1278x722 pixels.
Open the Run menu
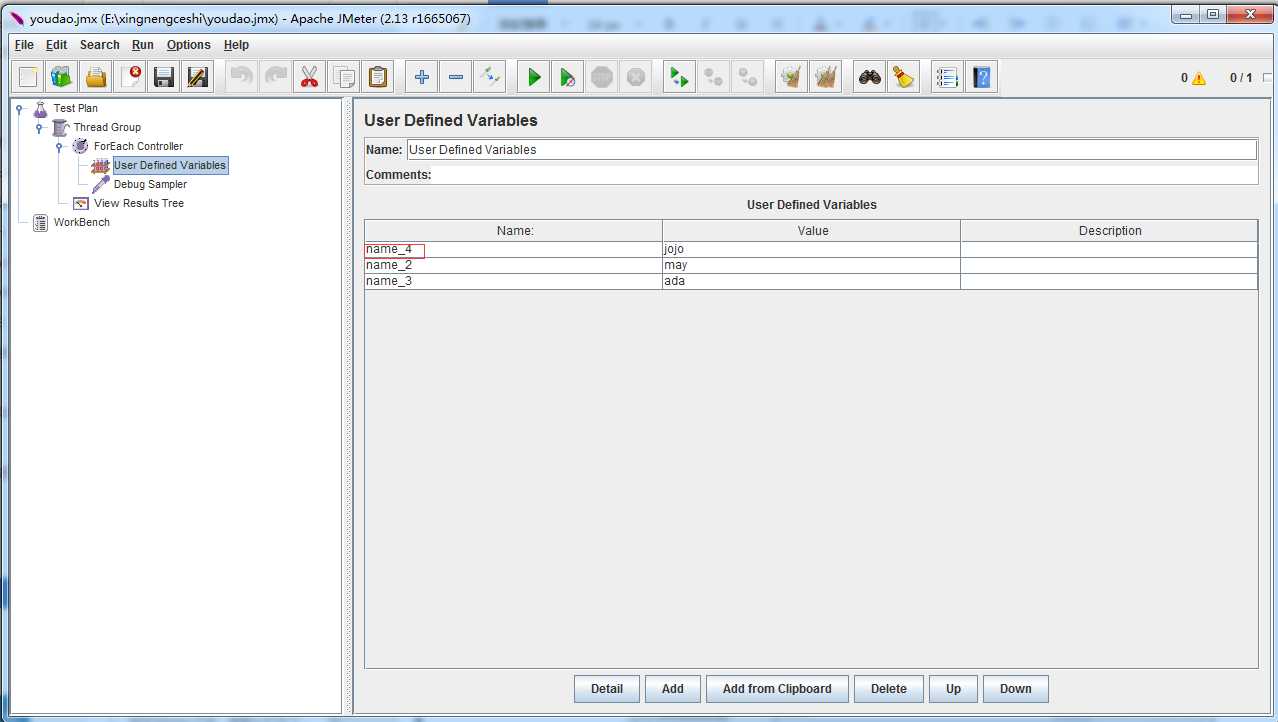point(142,45)
